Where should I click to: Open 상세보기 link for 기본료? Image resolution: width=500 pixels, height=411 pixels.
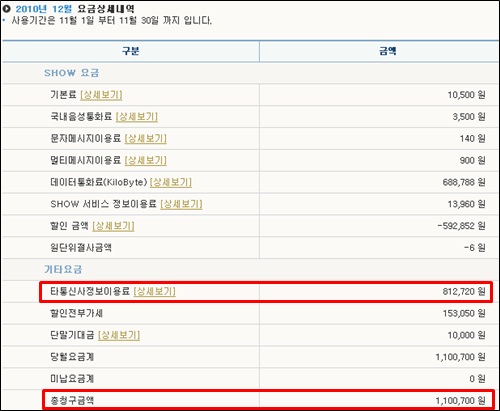[x=101, y=95]
